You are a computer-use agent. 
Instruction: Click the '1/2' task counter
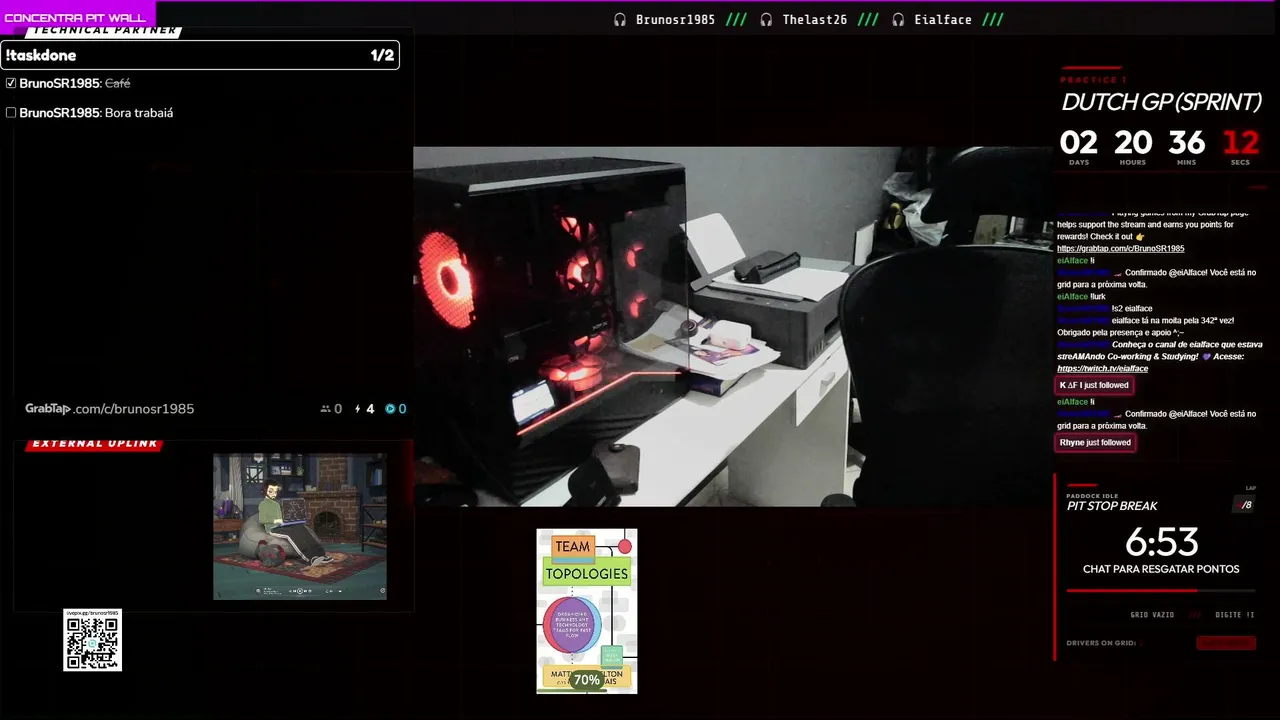(x=382, y=55)
